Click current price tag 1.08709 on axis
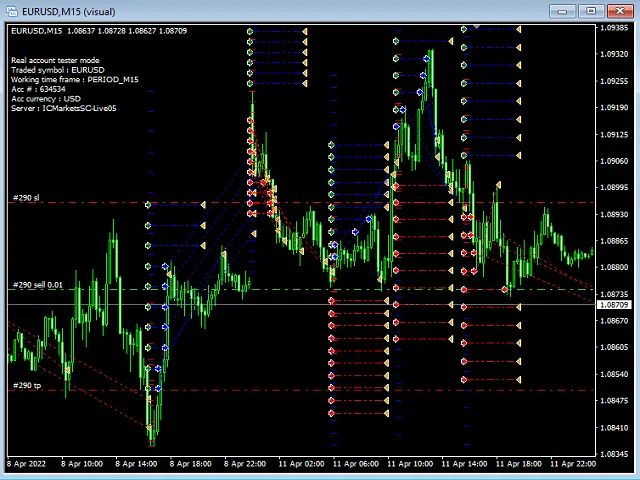640x480 pixels. pyautogui.click(x=614, y=304)
